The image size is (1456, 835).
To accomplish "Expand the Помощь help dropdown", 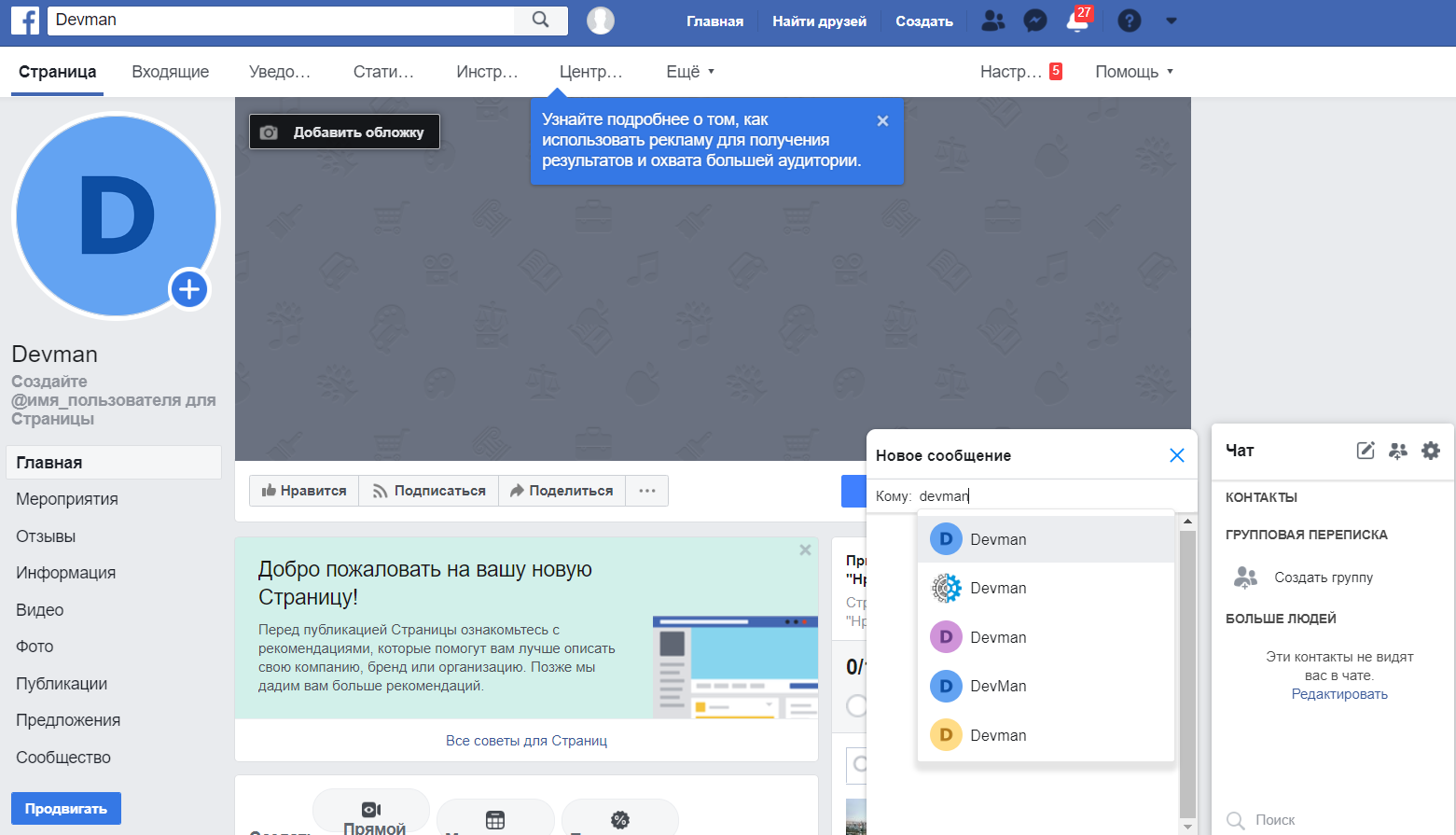I will (1134, 72).
